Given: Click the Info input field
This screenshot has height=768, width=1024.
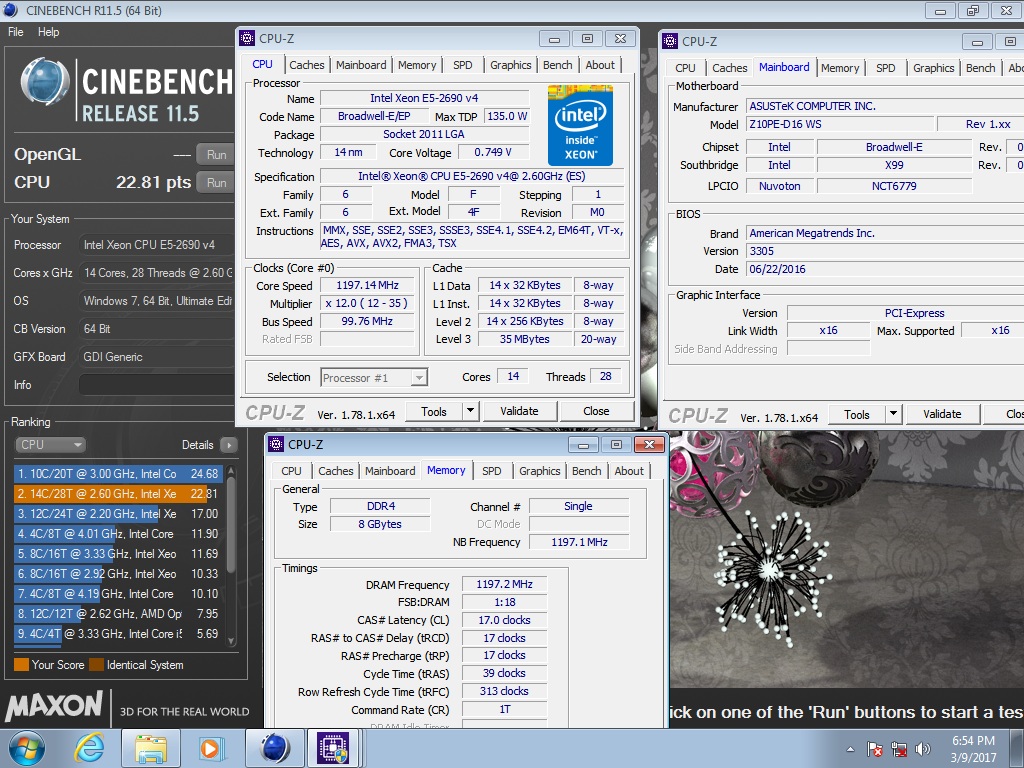Looking at the screenshot, I should pos(156,385).
